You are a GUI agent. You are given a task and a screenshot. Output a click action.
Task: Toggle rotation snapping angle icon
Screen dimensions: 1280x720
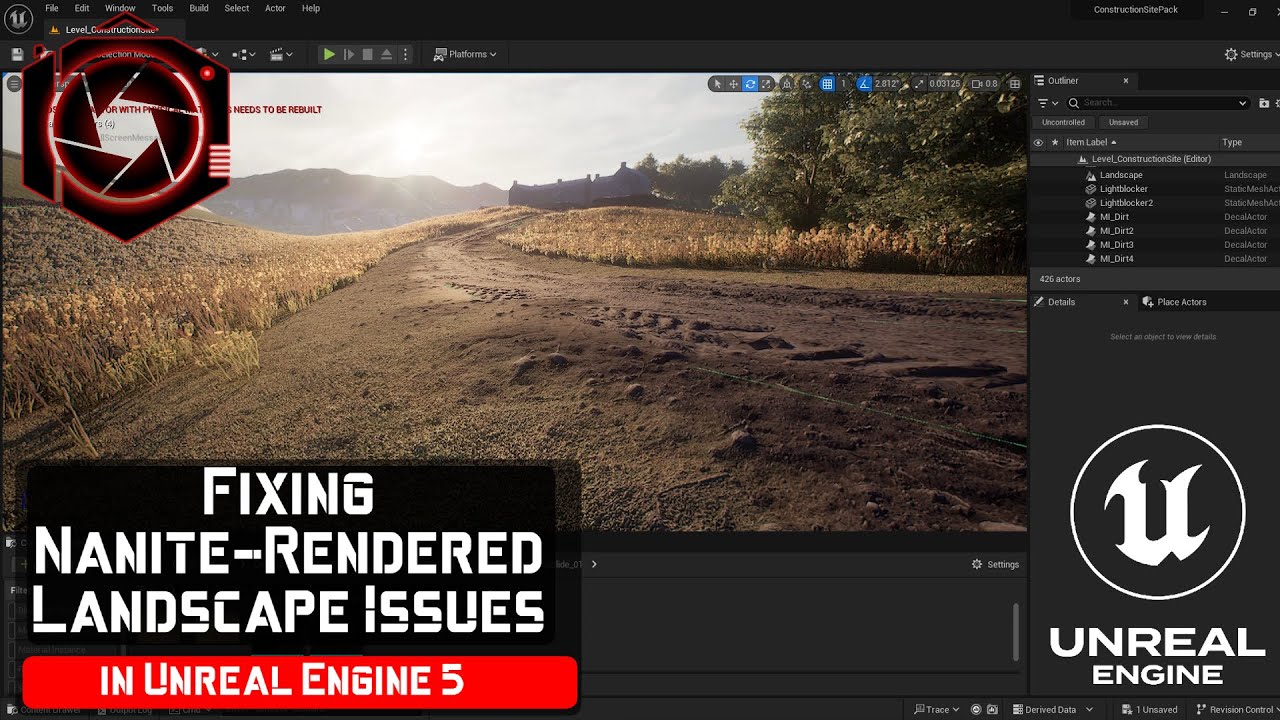pyautogui.click(x=864, y=84)
